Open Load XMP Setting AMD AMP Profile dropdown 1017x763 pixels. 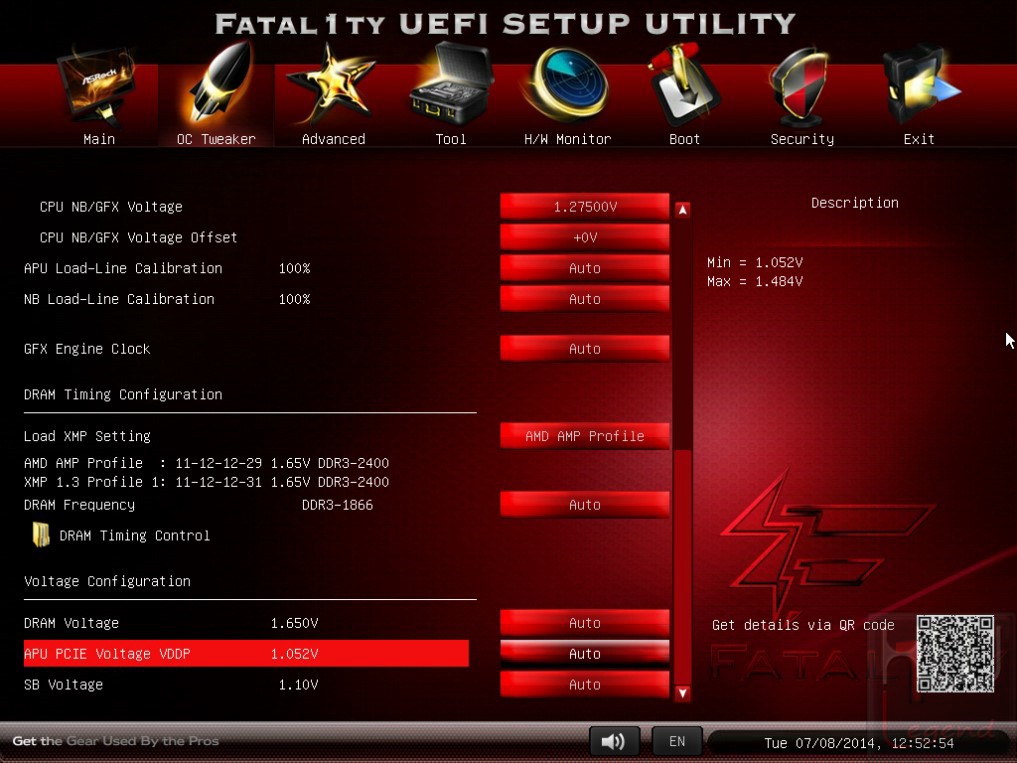tap(584, 436)
